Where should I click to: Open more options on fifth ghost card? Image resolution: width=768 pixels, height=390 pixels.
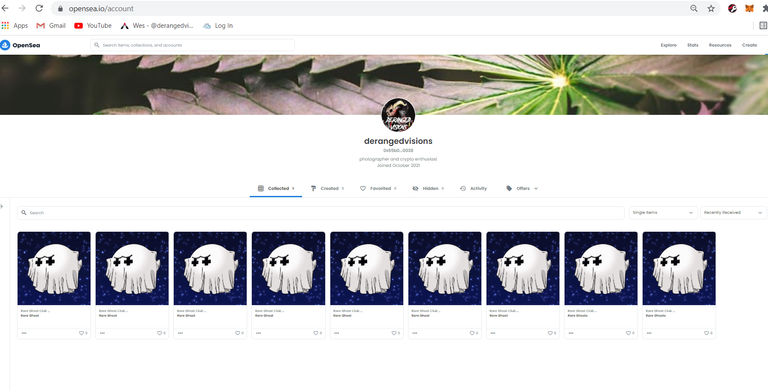pos(336,333)
